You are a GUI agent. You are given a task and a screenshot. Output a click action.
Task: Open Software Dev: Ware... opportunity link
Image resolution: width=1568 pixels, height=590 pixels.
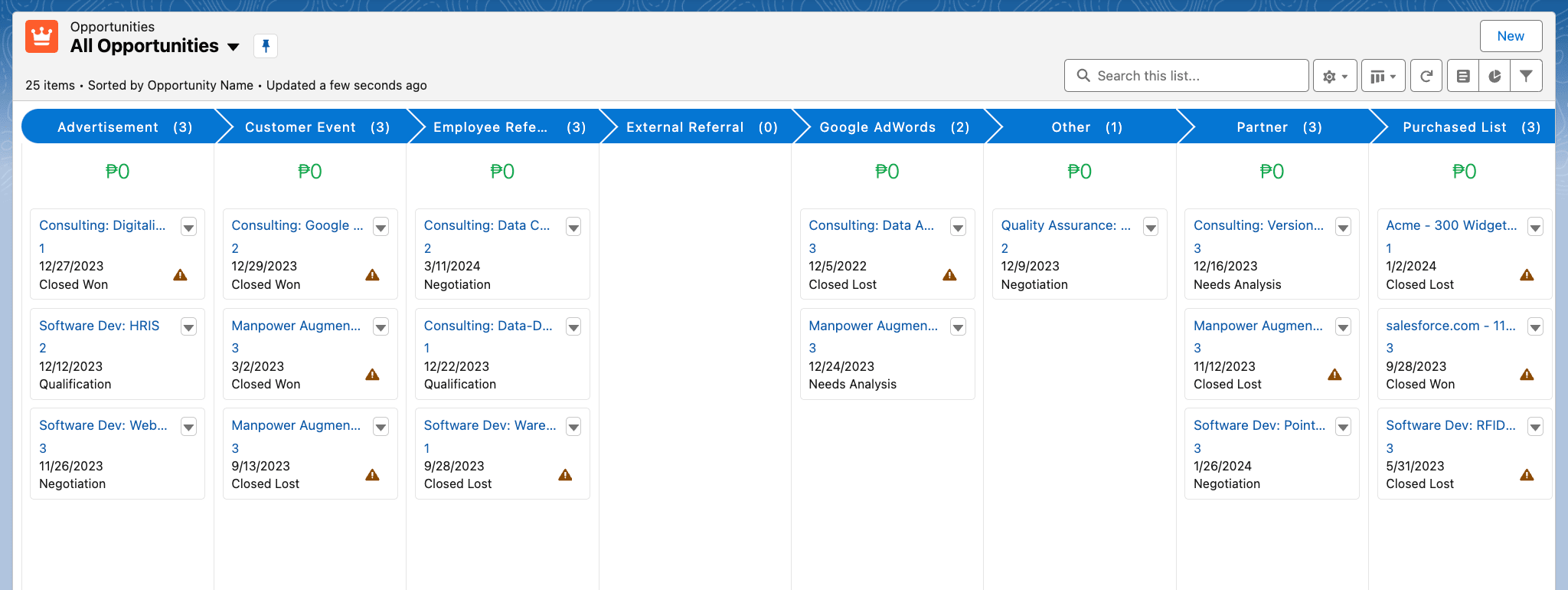(490, 425)
